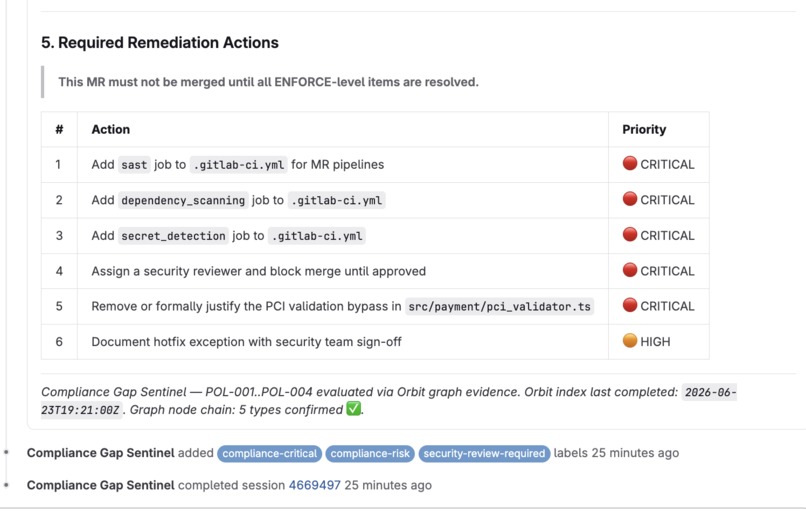Open session link 4669497
Screen dimensions: 806x511
[x=315, y=485]
